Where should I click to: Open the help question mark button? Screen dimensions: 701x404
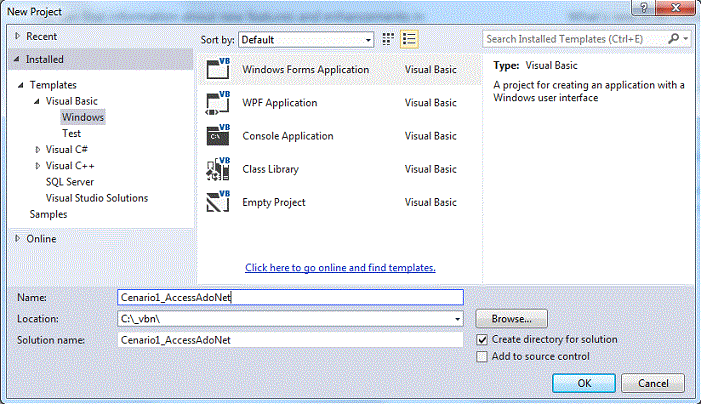coord(644,8)
